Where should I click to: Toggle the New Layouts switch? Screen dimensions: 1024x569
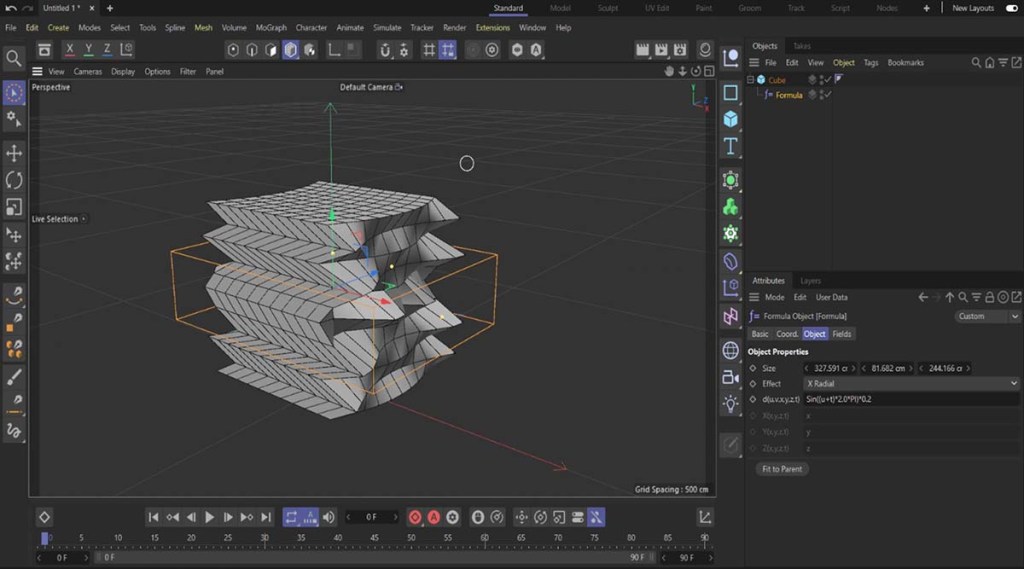pyautogui.click(x=1011, y=8)
